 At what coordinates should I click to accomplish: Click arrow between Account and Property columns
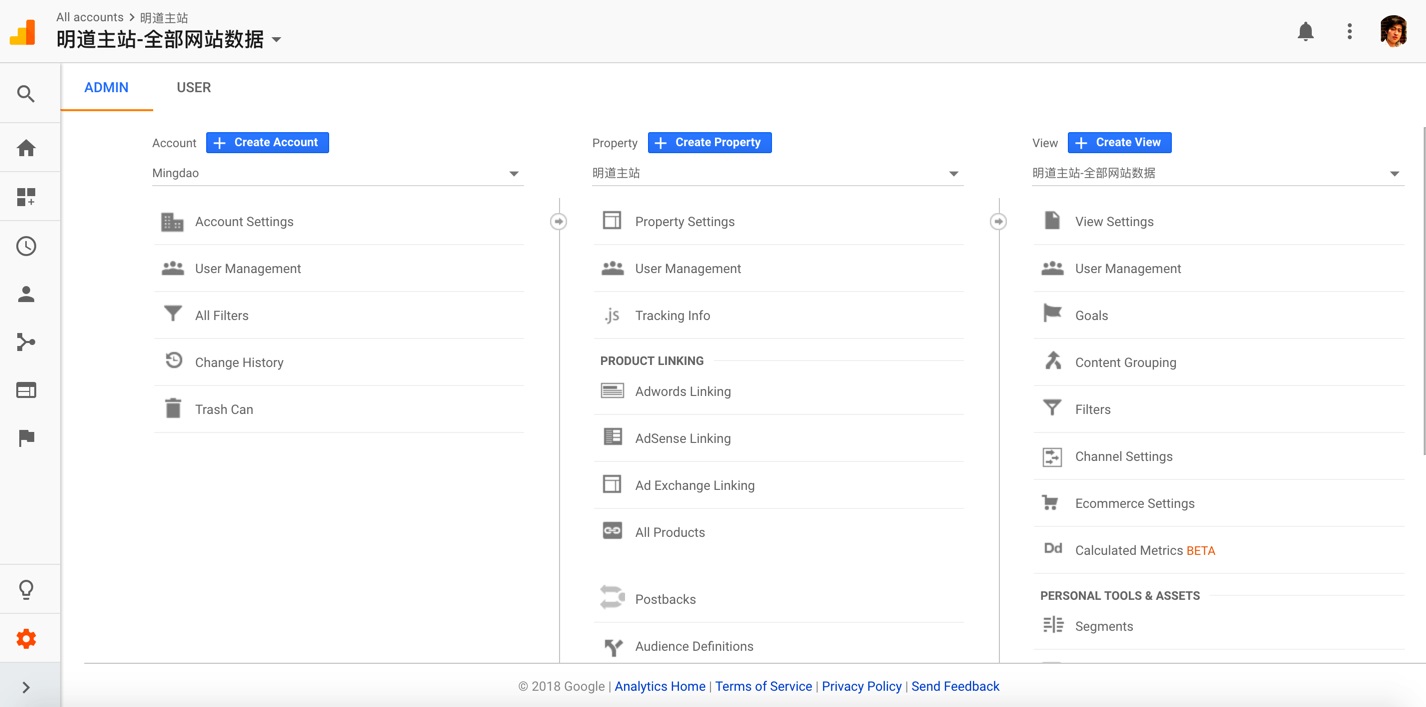click(x=558, y=221)
